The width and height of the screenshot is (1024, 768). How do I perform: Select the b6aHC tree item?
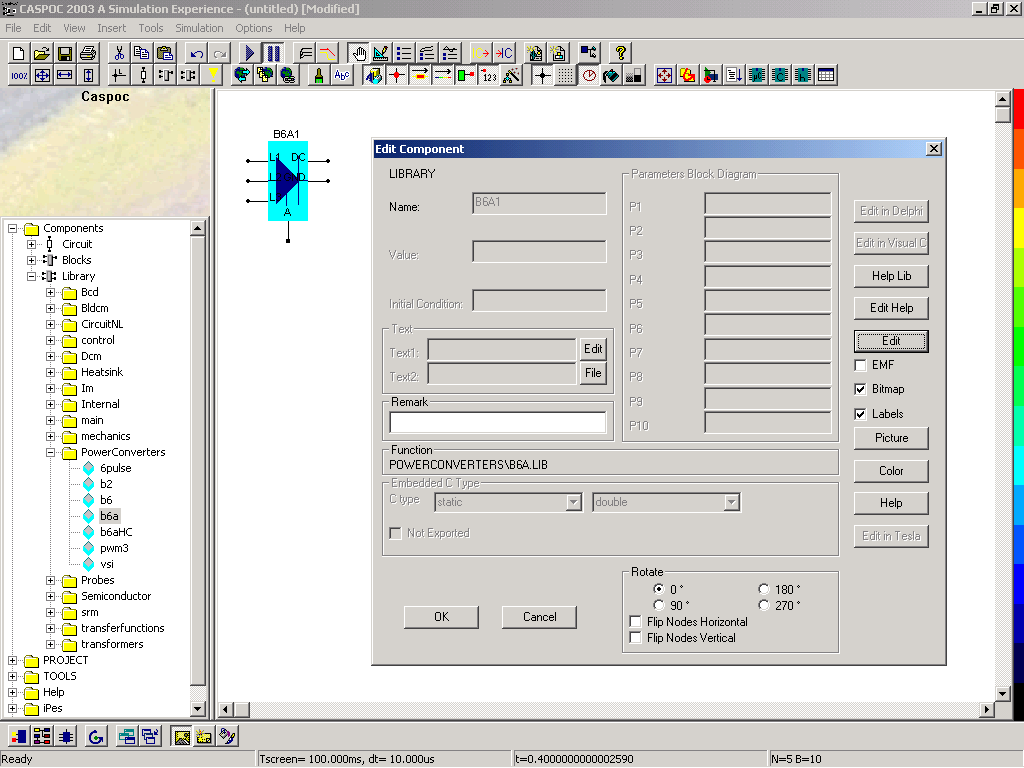[116, 532]
